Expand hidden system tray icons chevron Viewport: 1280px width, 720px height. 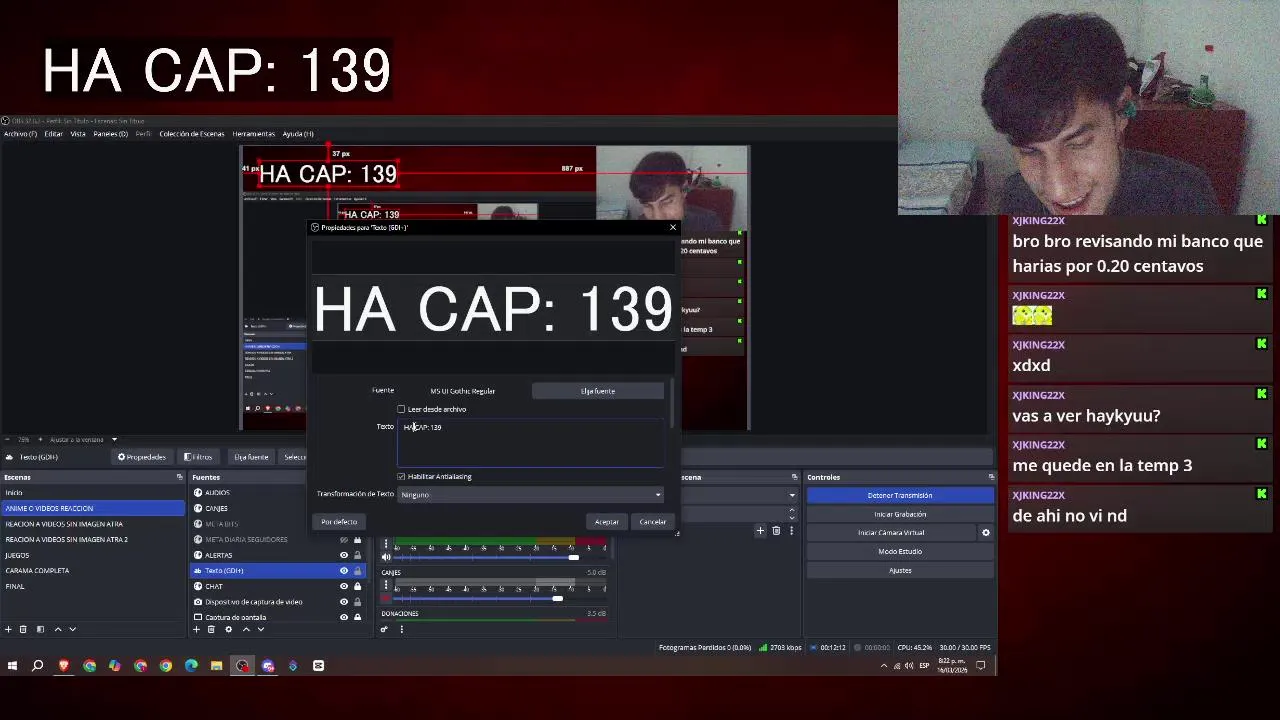(x=883, y=665)
